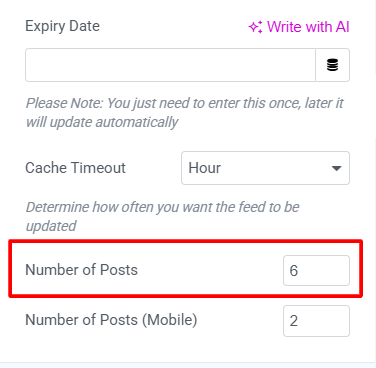Click the digit 2 inside the mobile field
Viewport: 376px width, 368px height.
[x=294, y=321]
